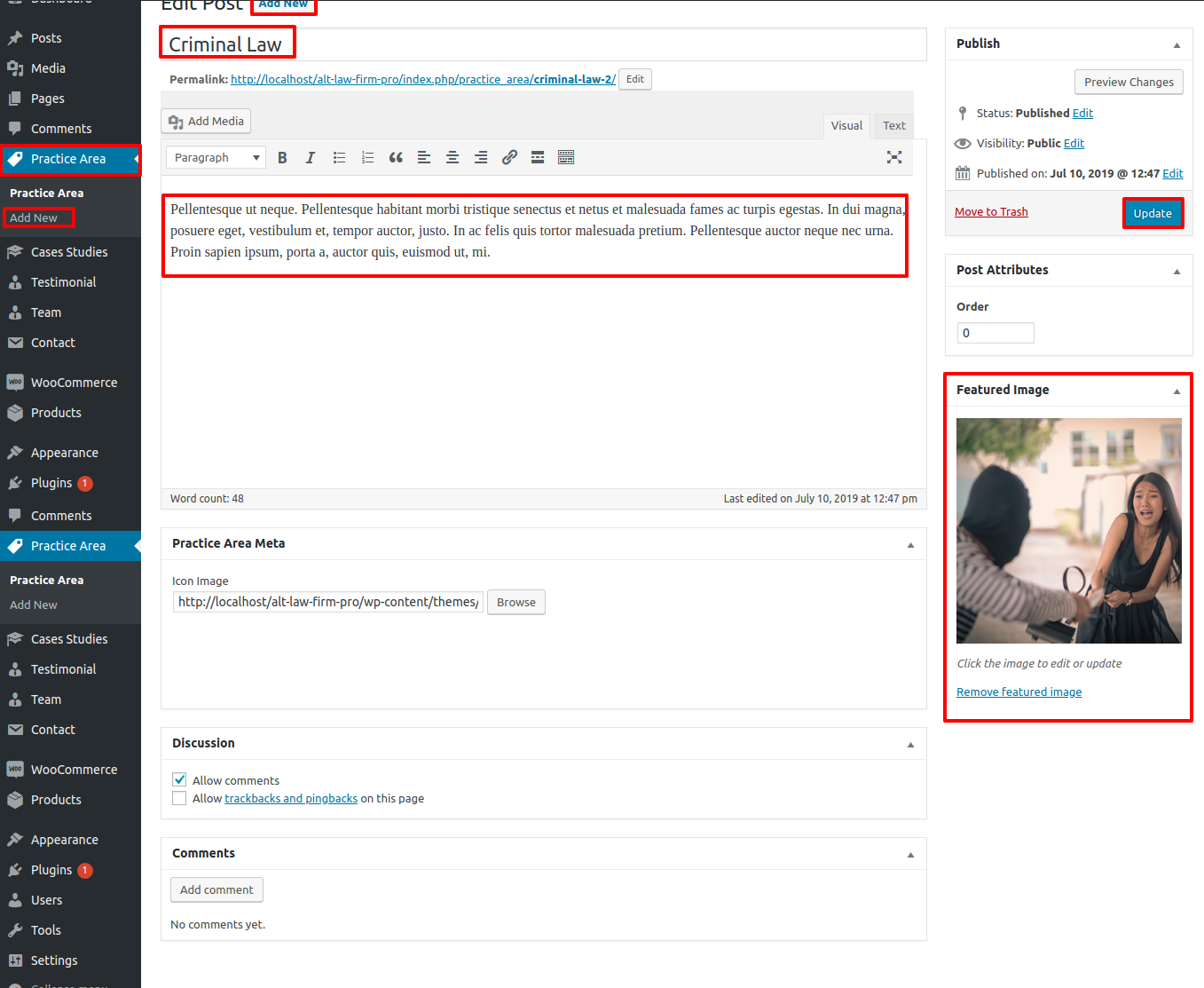The width and height of the screenshot is (1204, 988).
Task: Open the trackbacks and pingbacks link
Action: pyautogui.click(x=291, y=798)
